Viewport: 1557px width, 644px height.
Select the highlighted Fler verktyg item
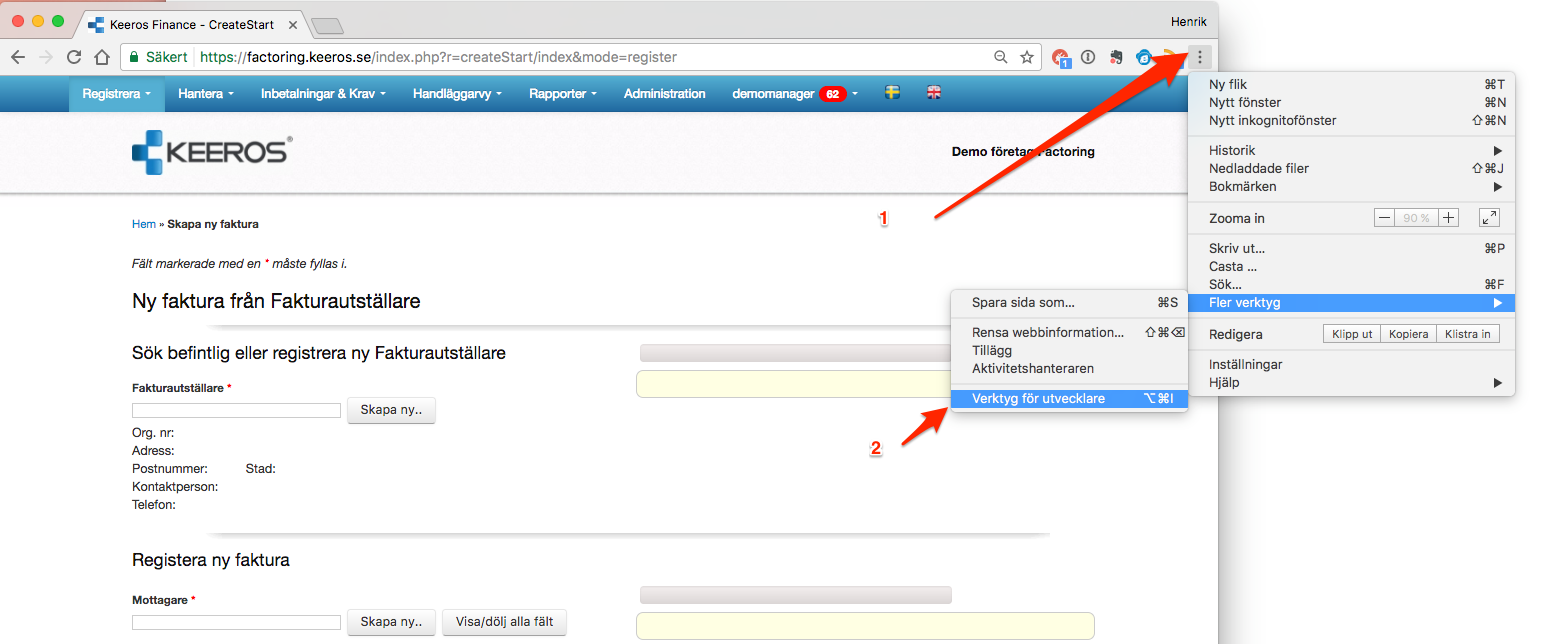point(1351,302)
